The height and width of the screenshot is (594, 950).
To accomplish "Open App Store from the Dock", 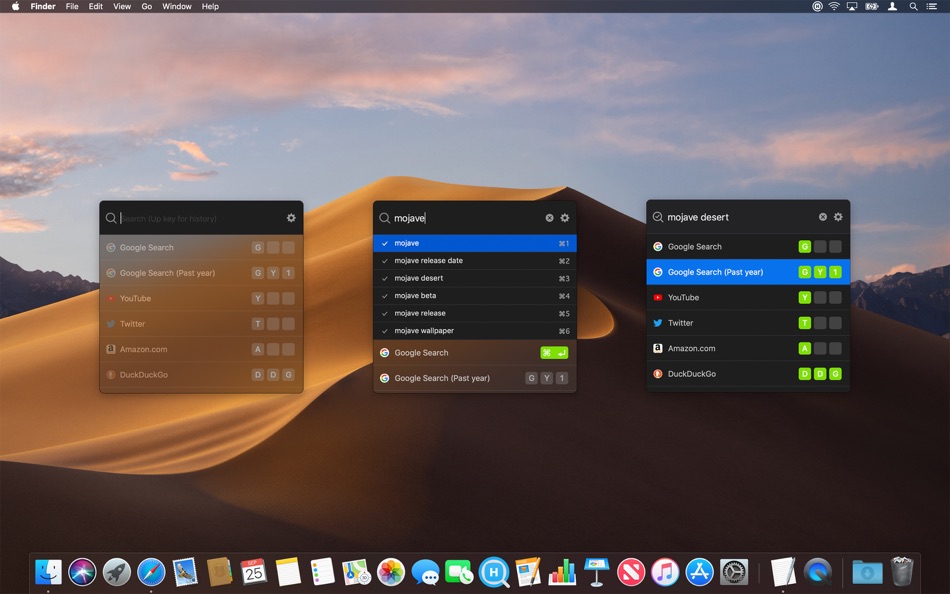I will tap(699, 572).
